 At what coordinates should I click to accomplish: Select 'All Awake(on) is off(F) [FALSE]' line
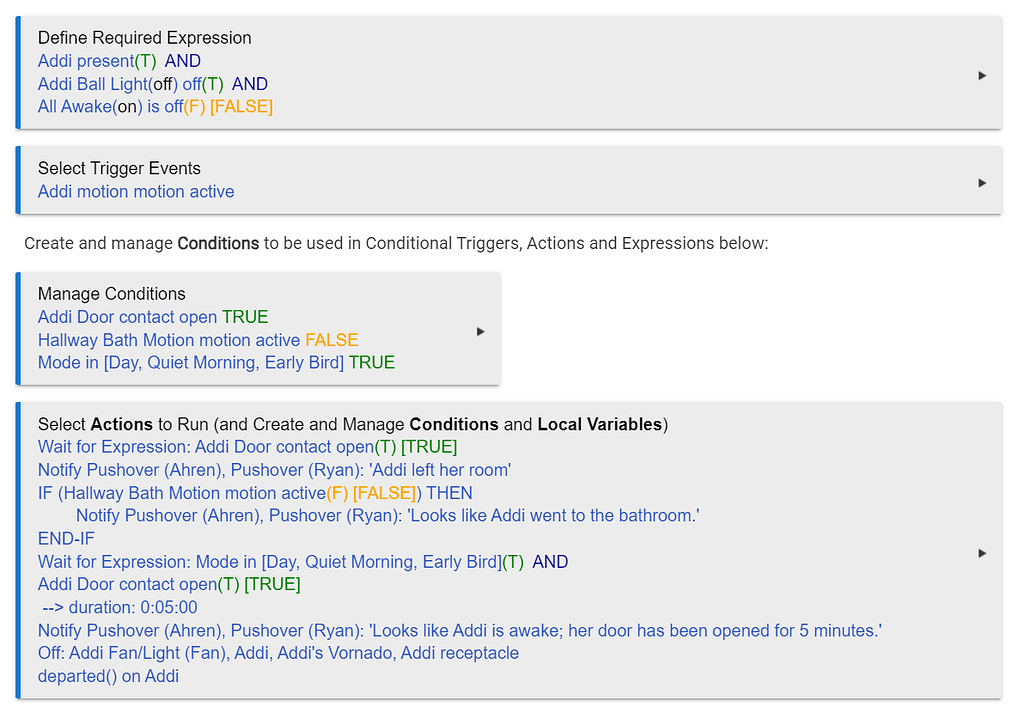[x=155, y=106]
